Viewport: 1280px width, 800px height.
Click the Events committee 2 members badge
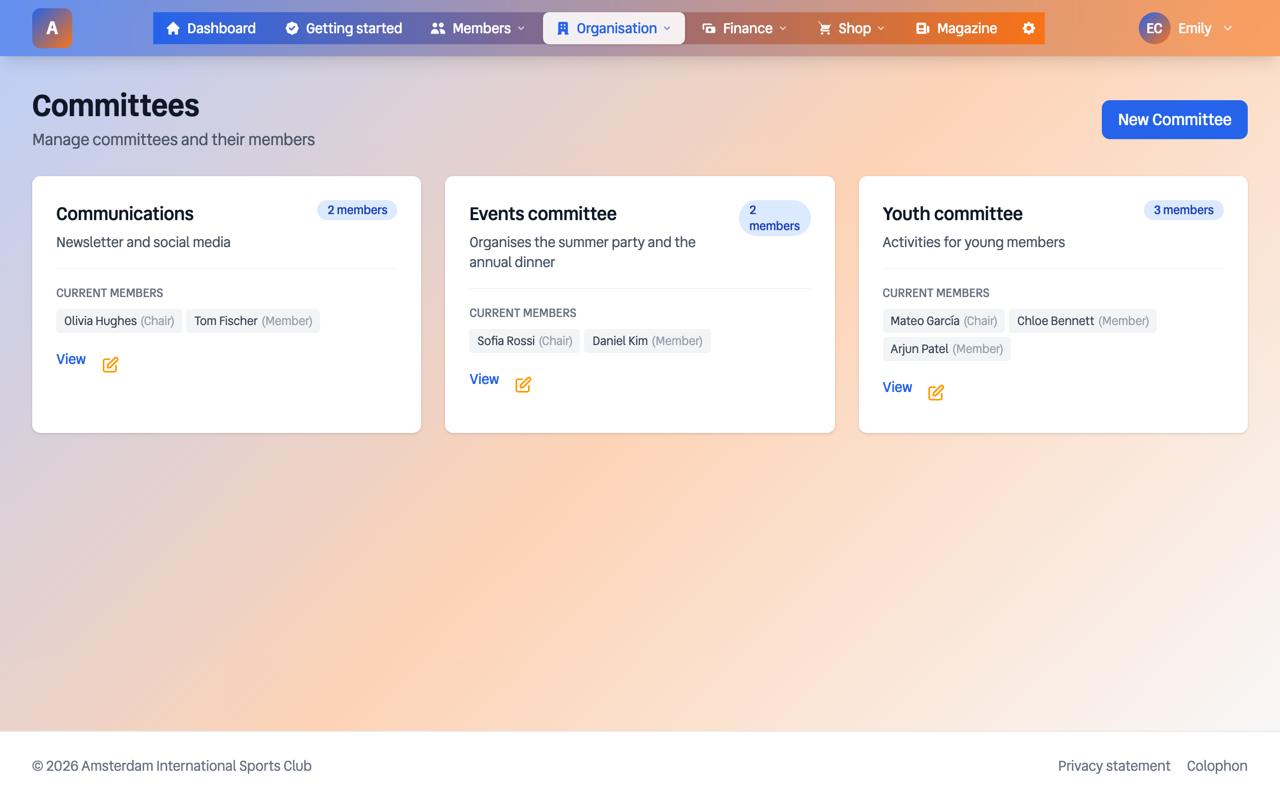pos(774,218)
